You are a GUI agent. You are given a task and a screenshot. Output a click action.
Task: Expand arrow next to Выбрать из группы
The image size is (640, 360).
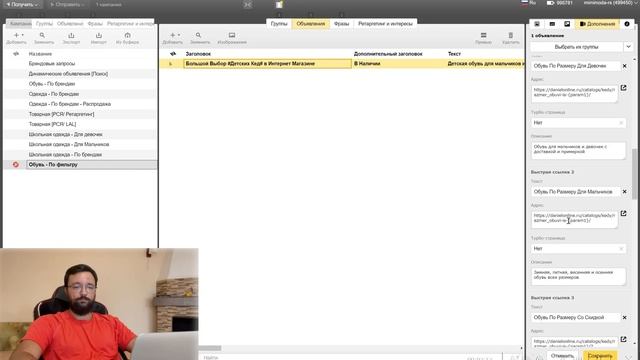click(629, 47)
